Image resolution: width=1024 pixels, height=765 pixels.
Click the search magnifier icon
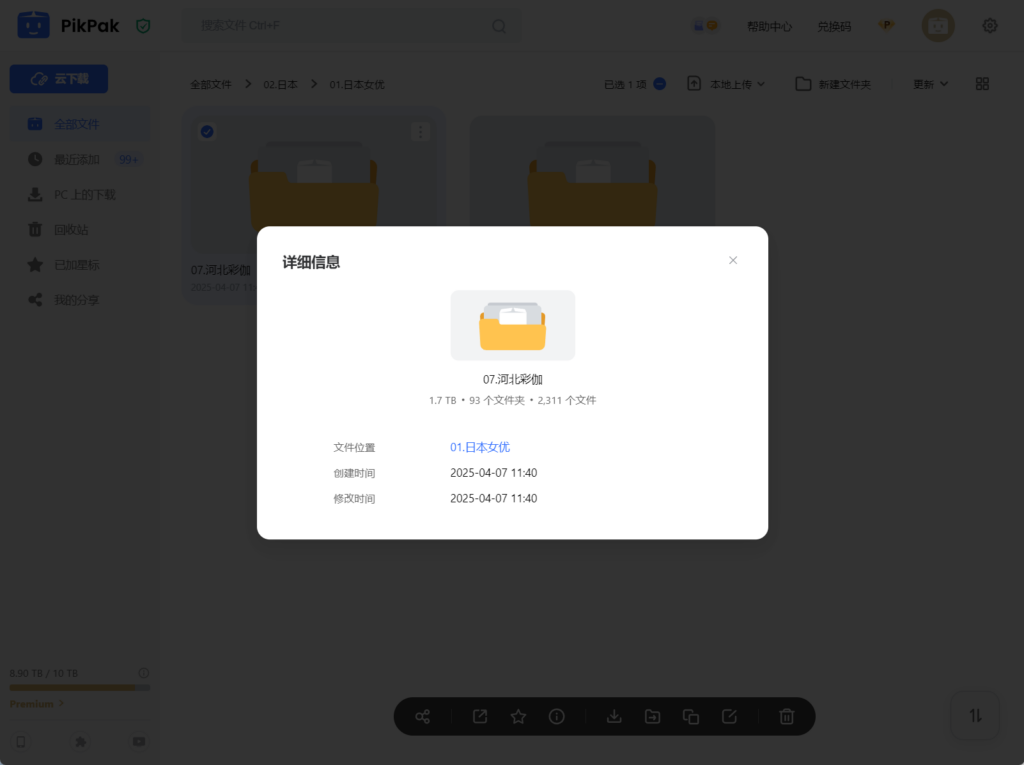click(499, 26)
